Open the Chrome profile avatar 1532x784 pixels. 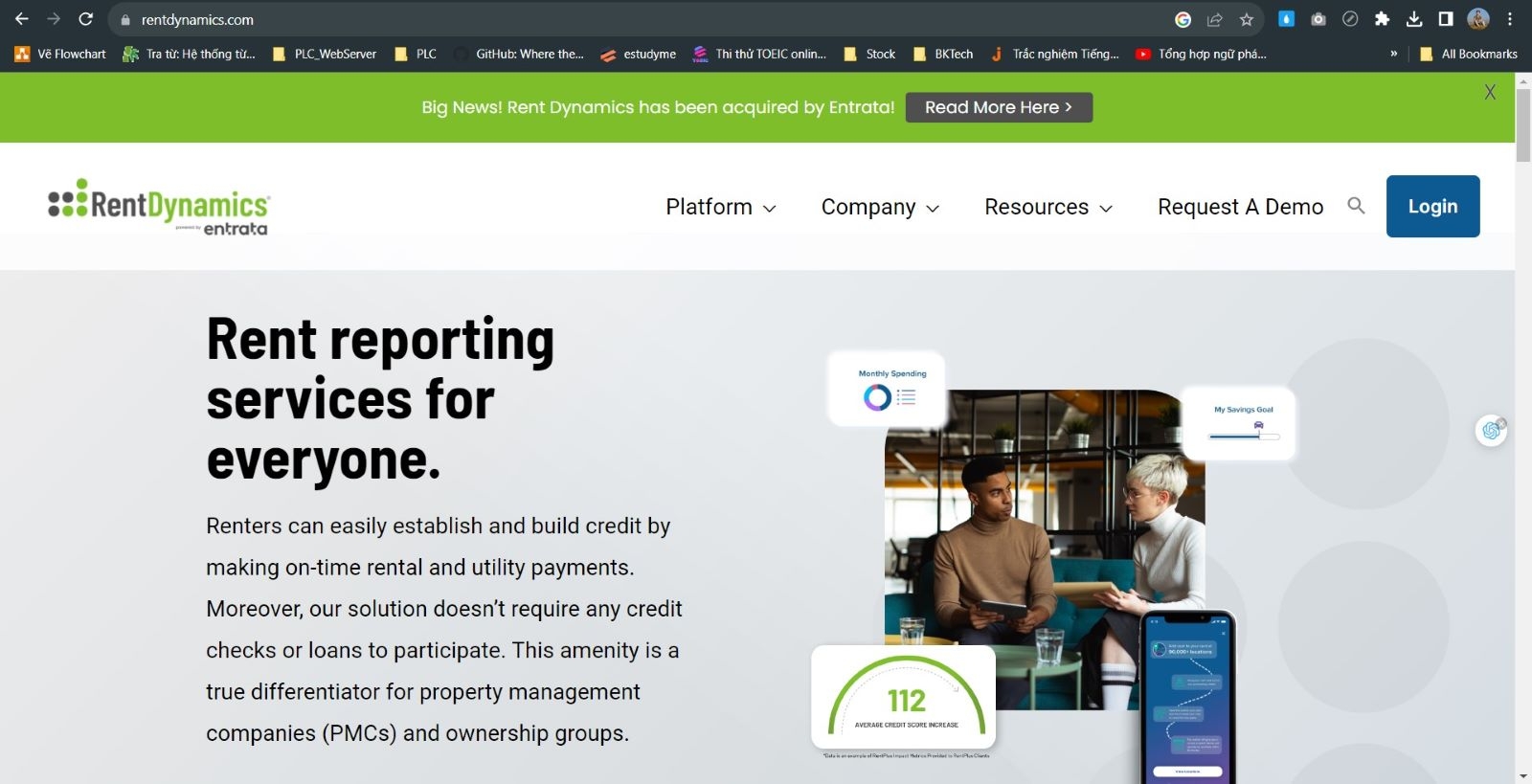(x=1478, y=19)
